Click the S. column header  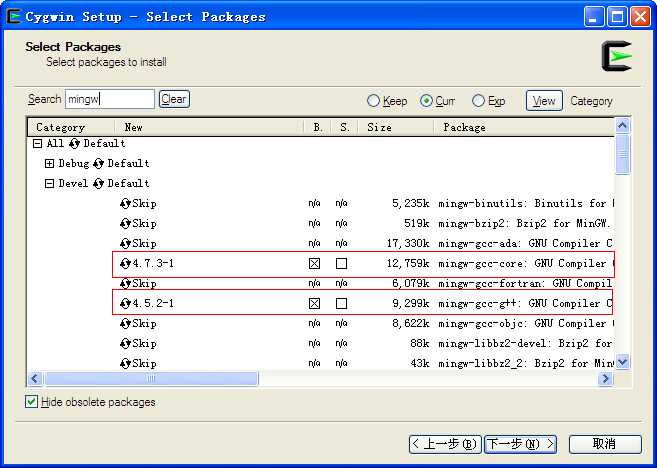pos(345,127)
